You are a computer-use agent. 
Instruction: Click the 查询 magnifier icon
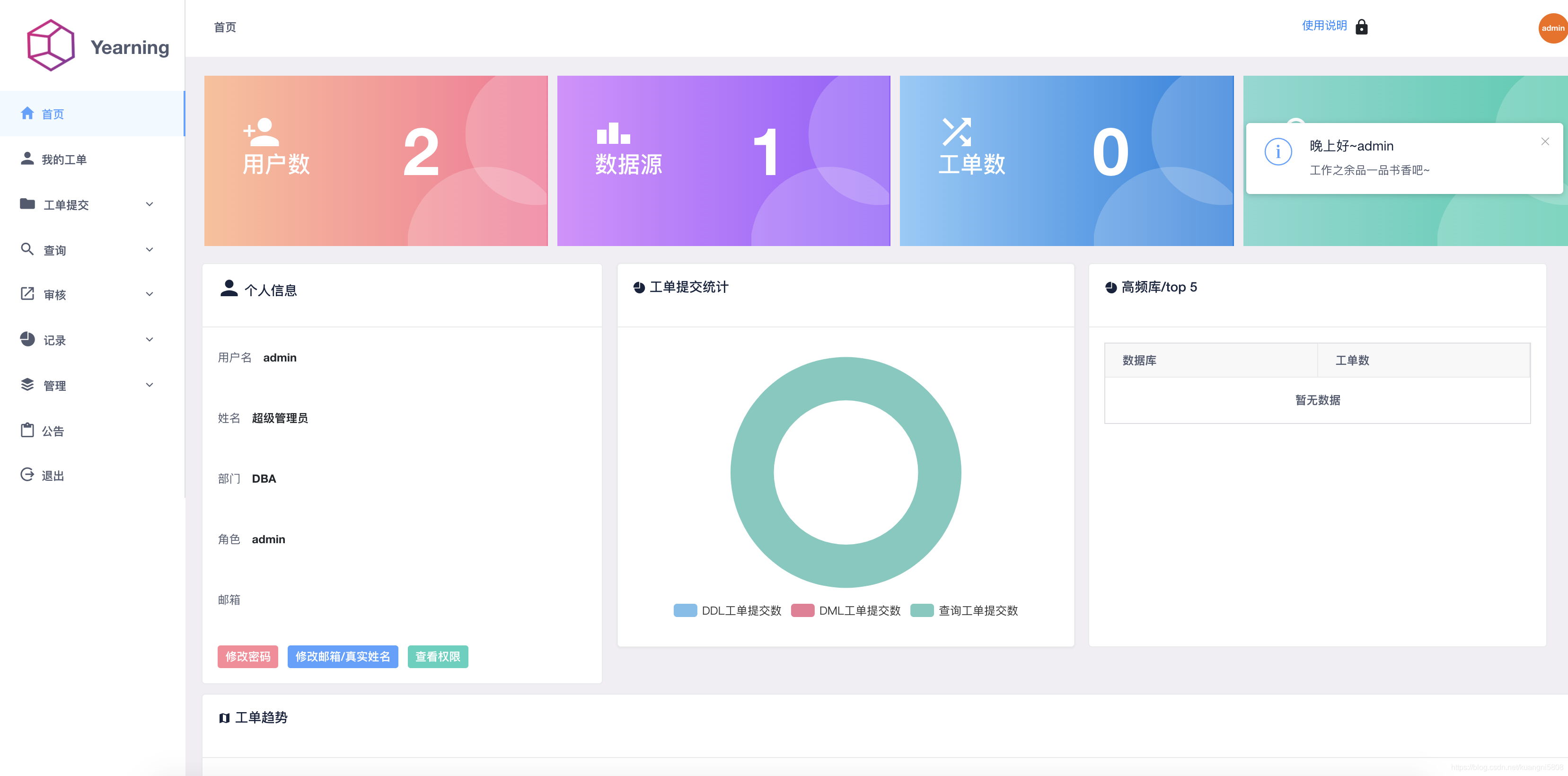[x=27, y=249]
